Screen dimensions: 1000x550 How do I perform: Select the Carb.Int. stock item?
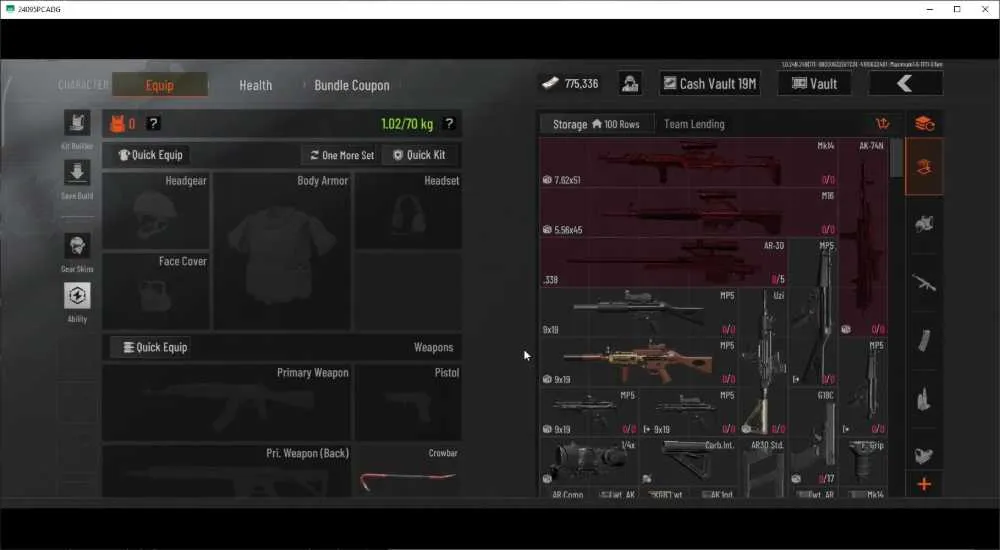coord(688,461)
